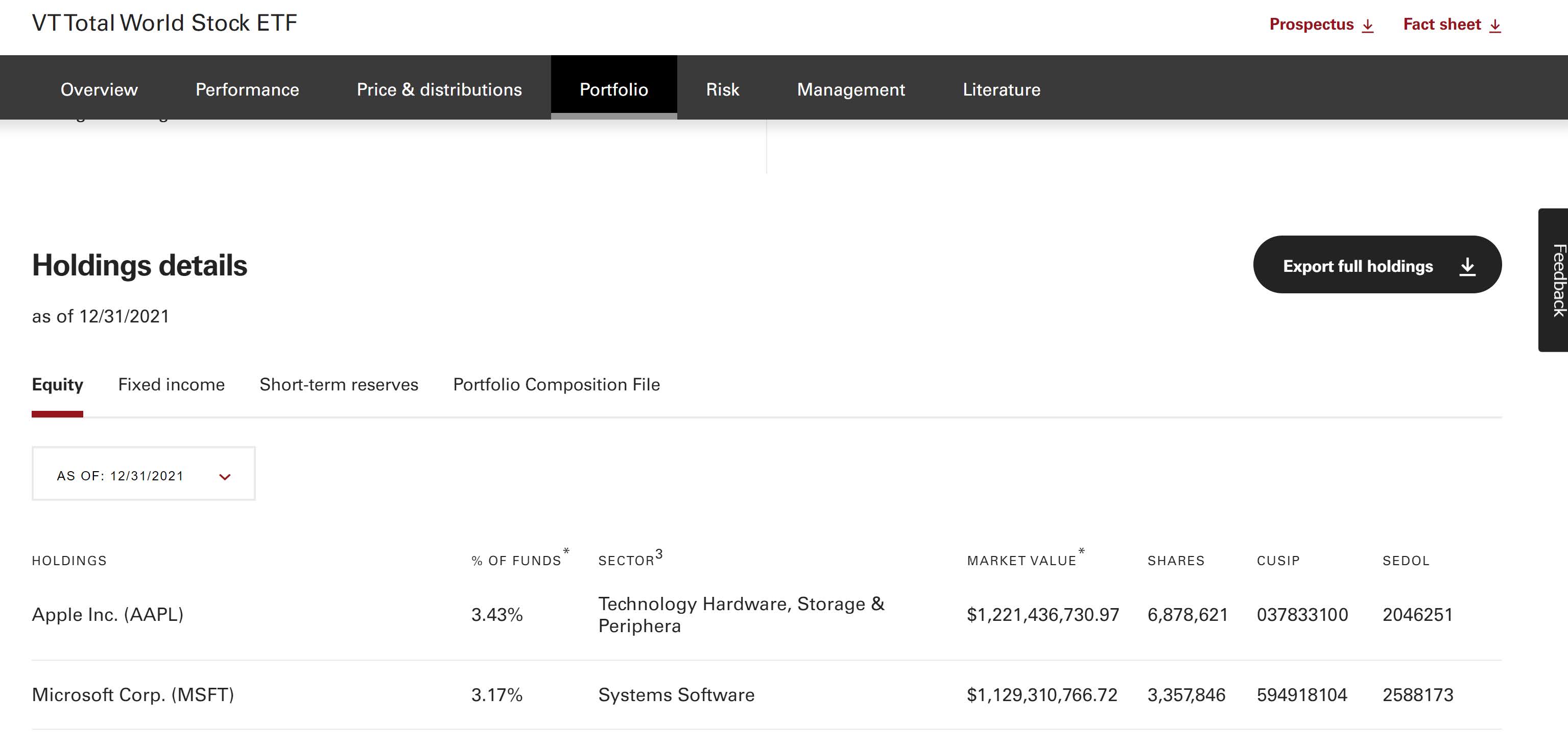Click the 'as of 12/31/2021' date text
The image size is (1568, 743).
coord(101,316)
